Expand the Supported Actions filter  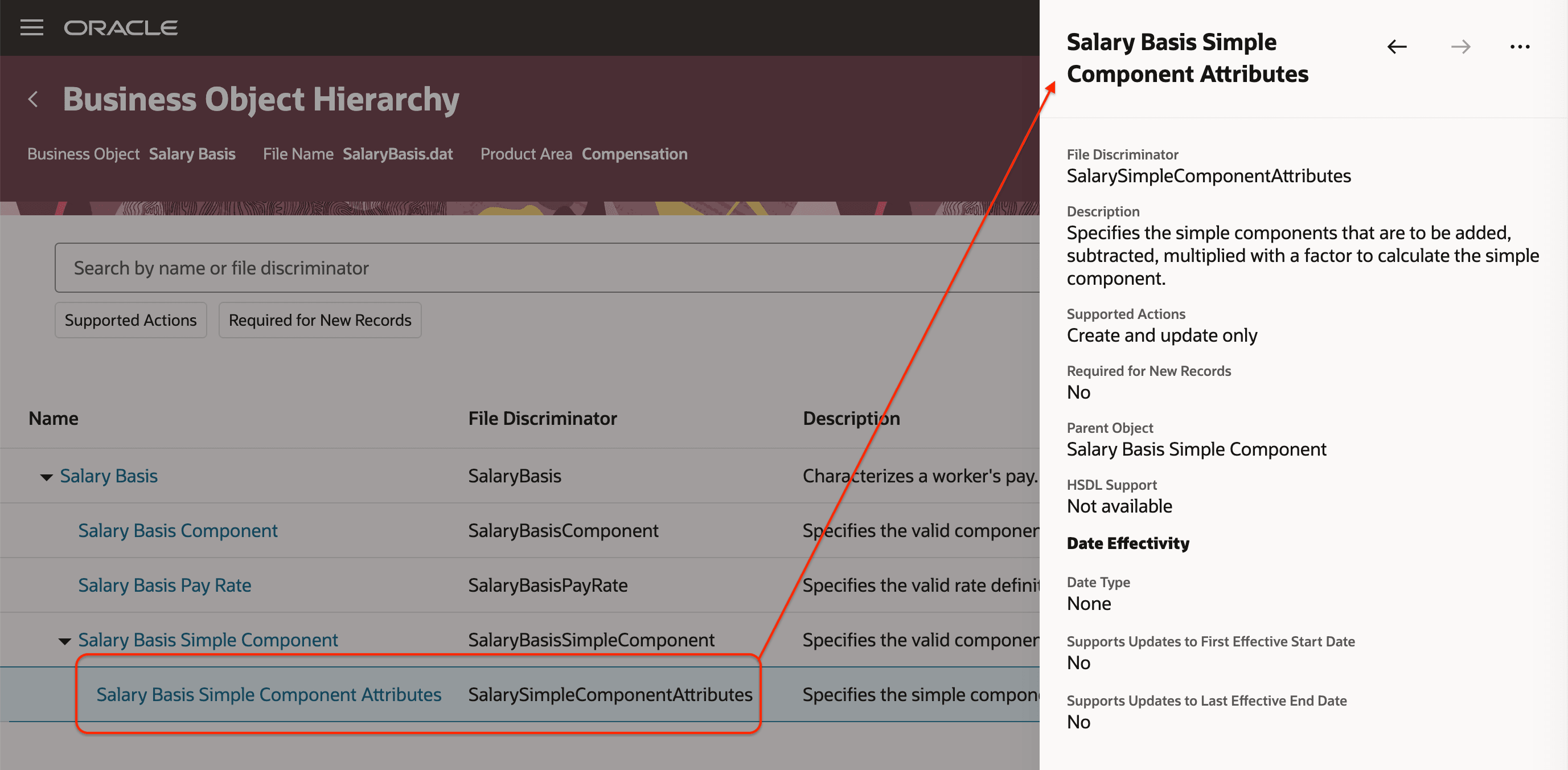coord(130,320)
